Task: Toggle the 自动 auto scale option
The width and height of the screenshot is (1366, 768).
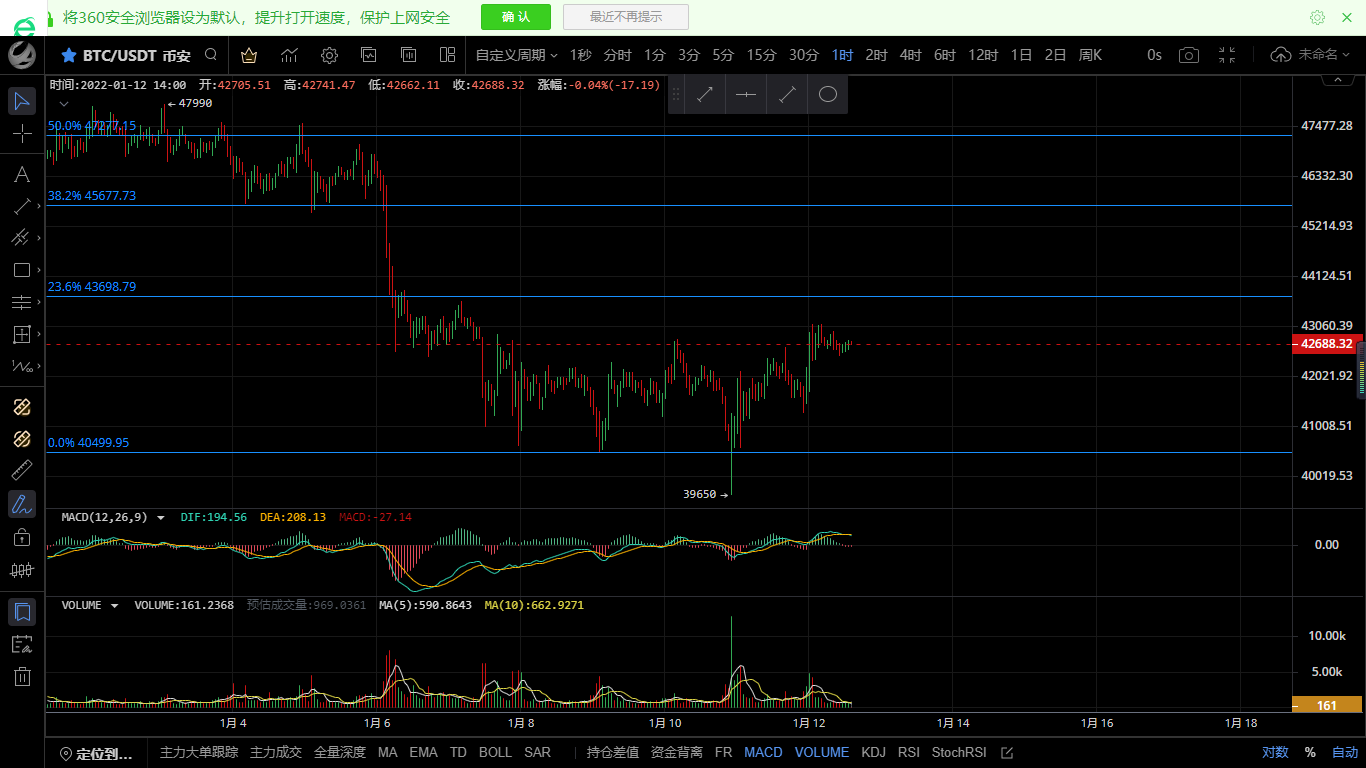Action: [1345, 752]
